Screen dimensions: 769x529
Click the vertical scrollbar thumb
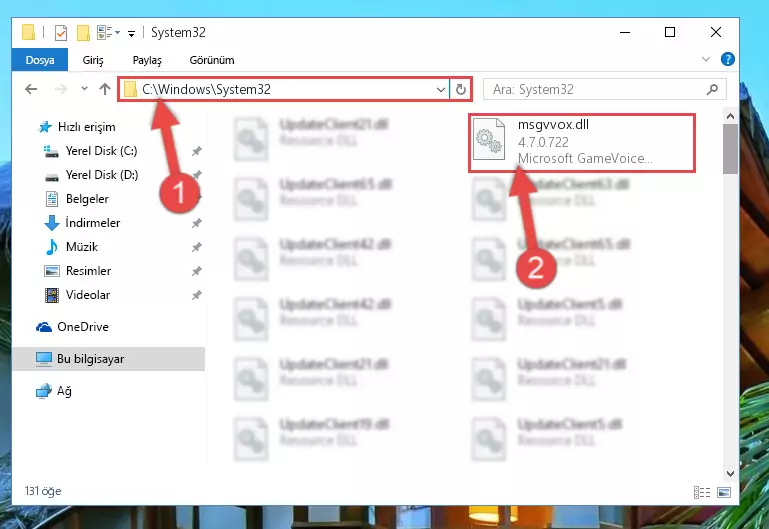(x=730, y=149)
